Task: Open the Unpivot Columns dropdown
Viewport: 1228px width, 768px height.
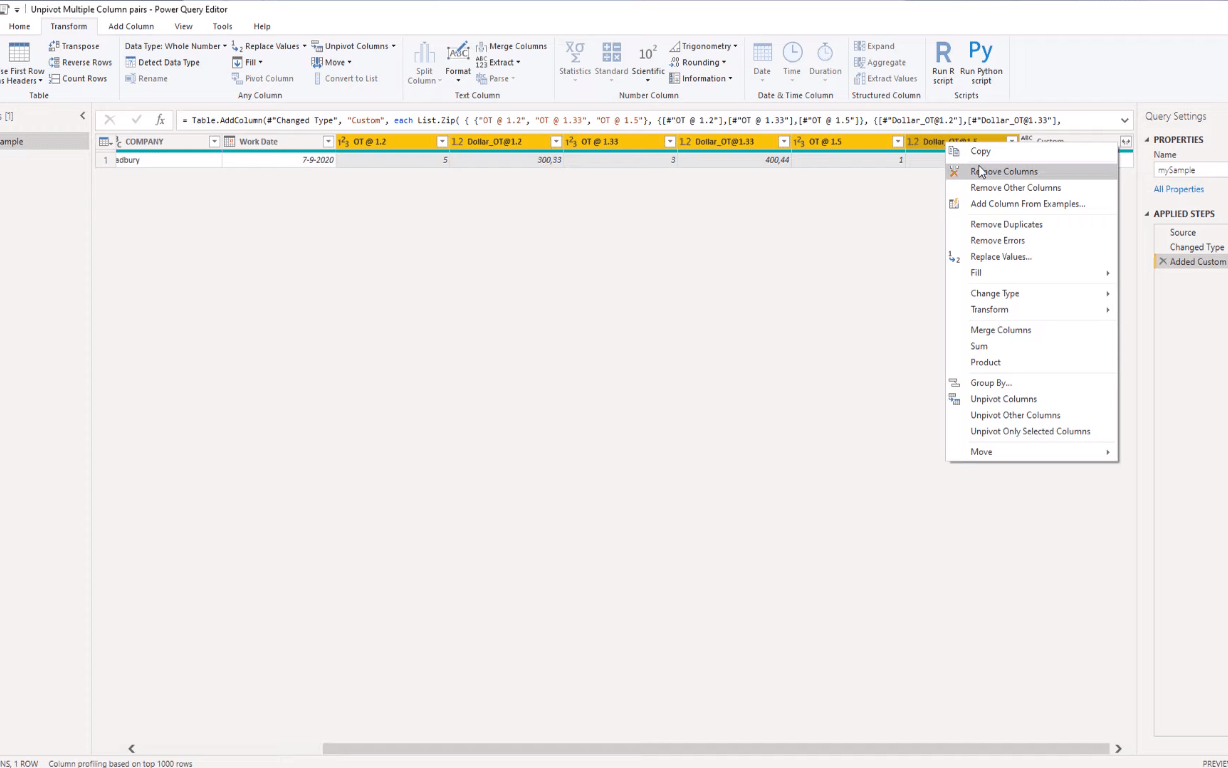Action: tap(353, 46)
